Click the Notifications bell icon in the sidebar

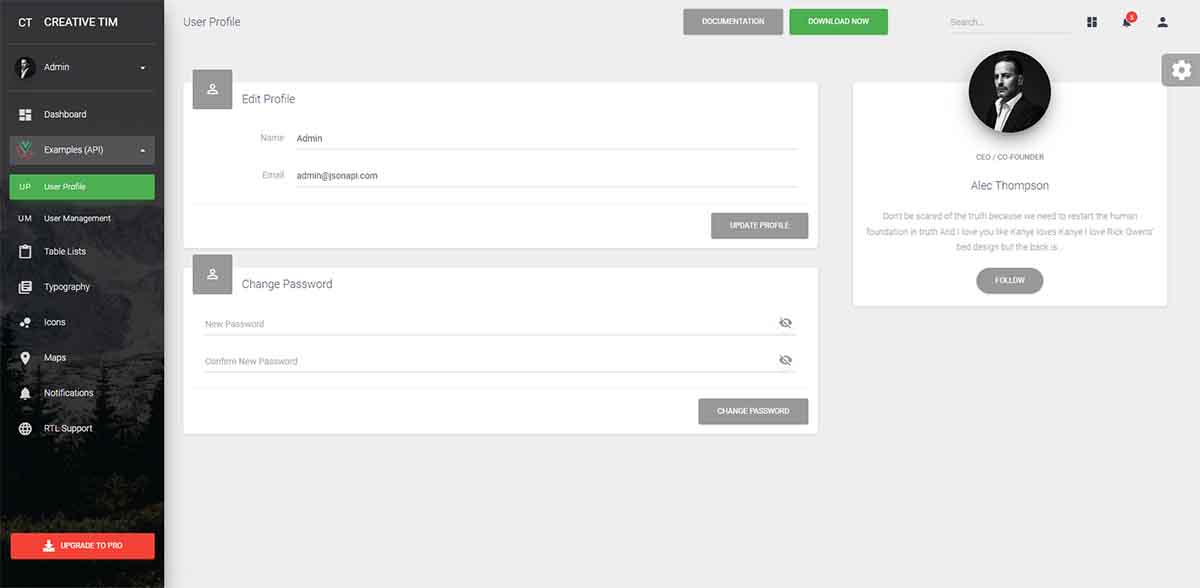tap(24, 392)
